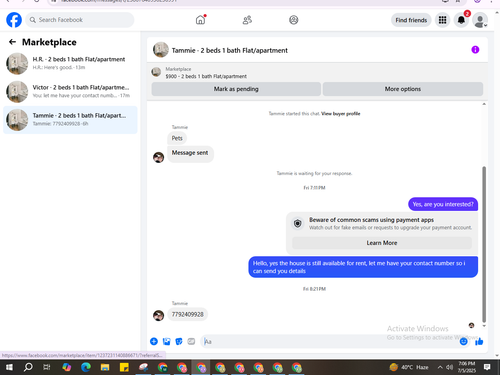
Task: Open the $900 - 2 beds listing banner
Action: pos(206,73)
